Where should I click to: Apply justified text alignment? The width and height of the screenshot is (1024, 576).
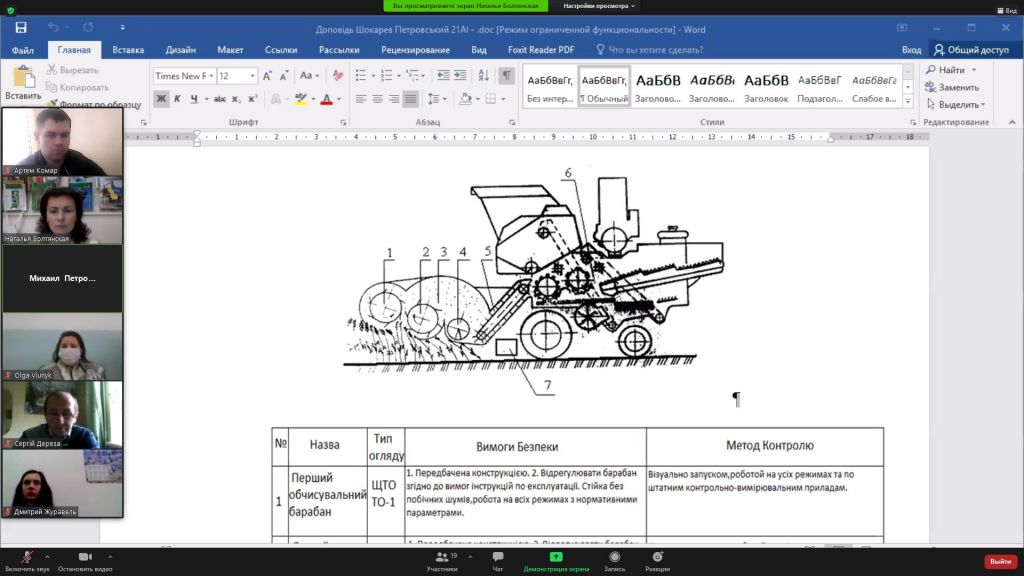click(410, 99)
